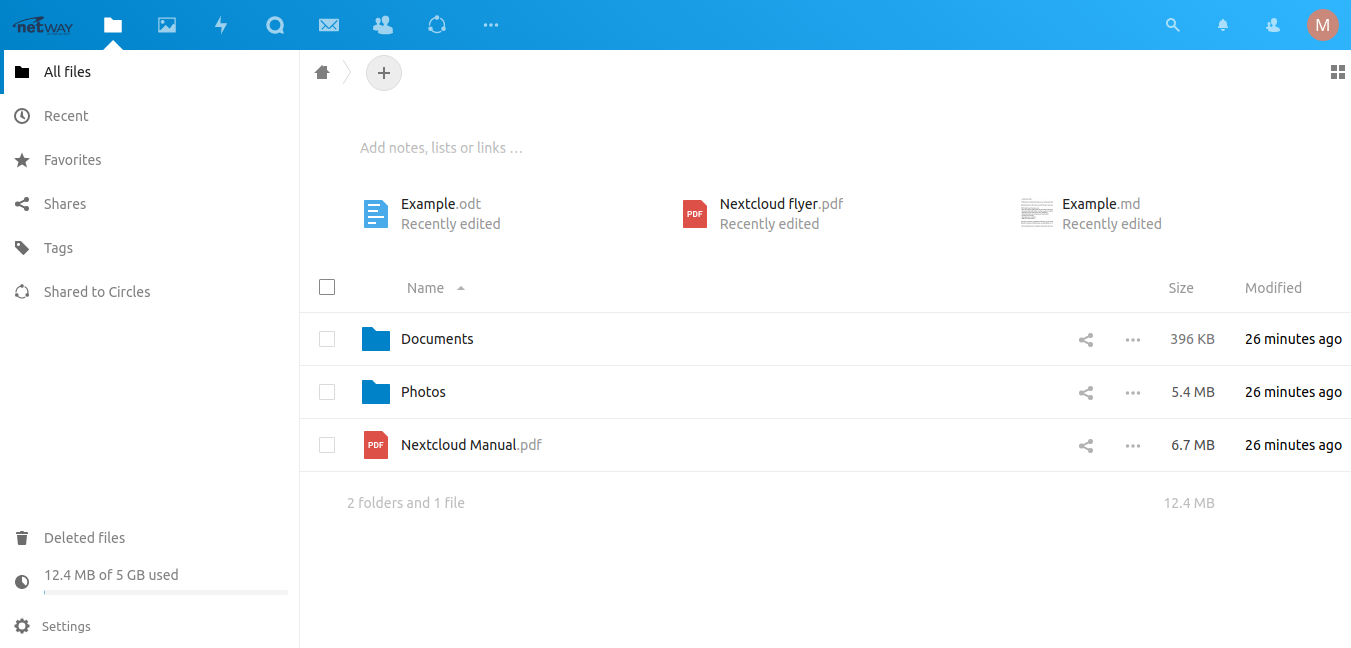Open the new file plus menu
The width and height of the screenshot is (1351, 648).
pyautogui.click(x=384, y=72)
